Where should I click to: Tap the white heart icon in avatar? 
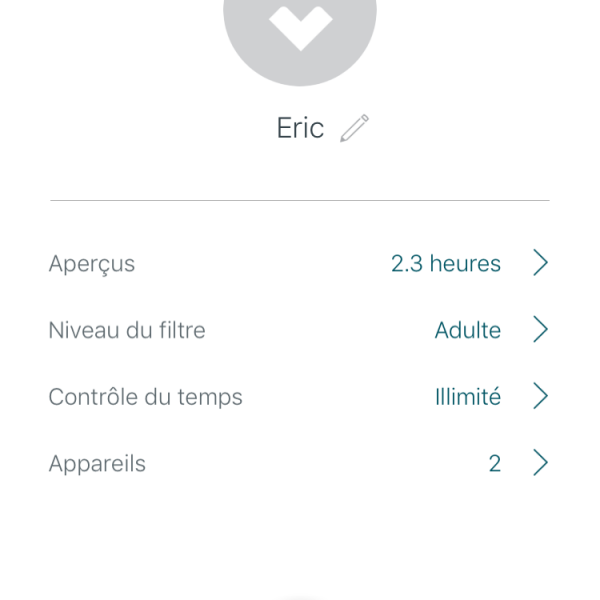[x=300, y=24]
